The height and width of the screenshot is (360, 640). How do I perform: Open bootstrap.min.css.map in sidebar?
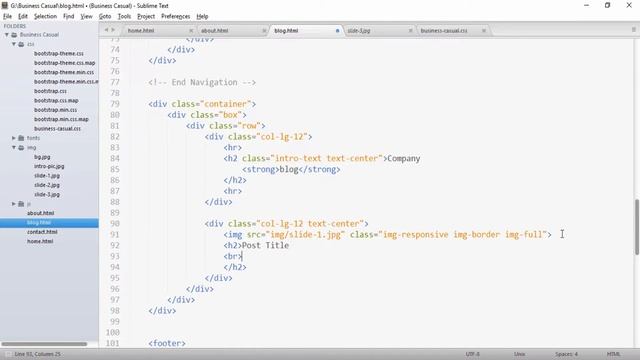pyautogui.click(x=61, y=119)
